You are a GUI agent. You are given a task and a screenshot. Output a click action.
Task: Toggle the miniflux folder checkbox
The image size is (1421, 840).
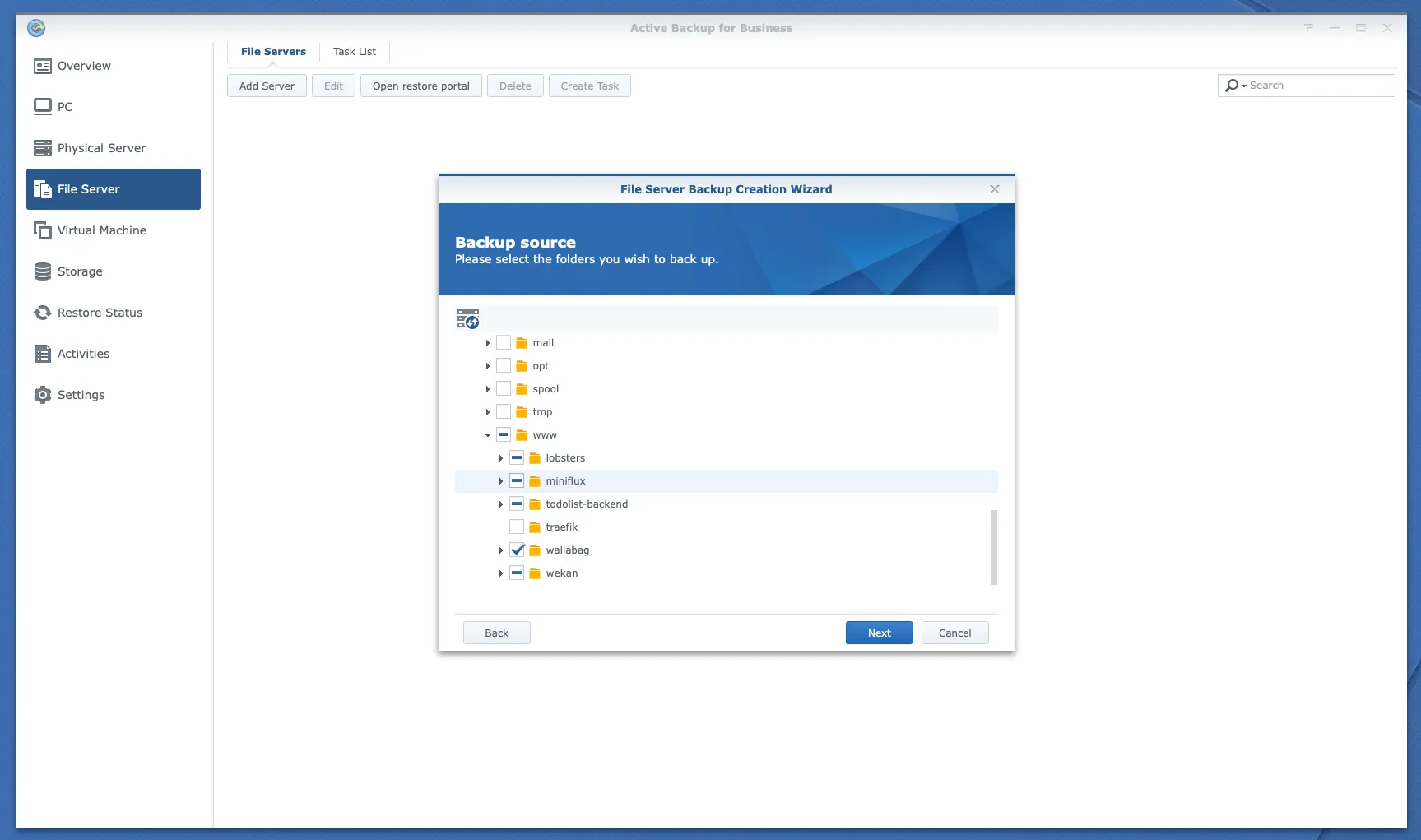click(x=517, y=481)
